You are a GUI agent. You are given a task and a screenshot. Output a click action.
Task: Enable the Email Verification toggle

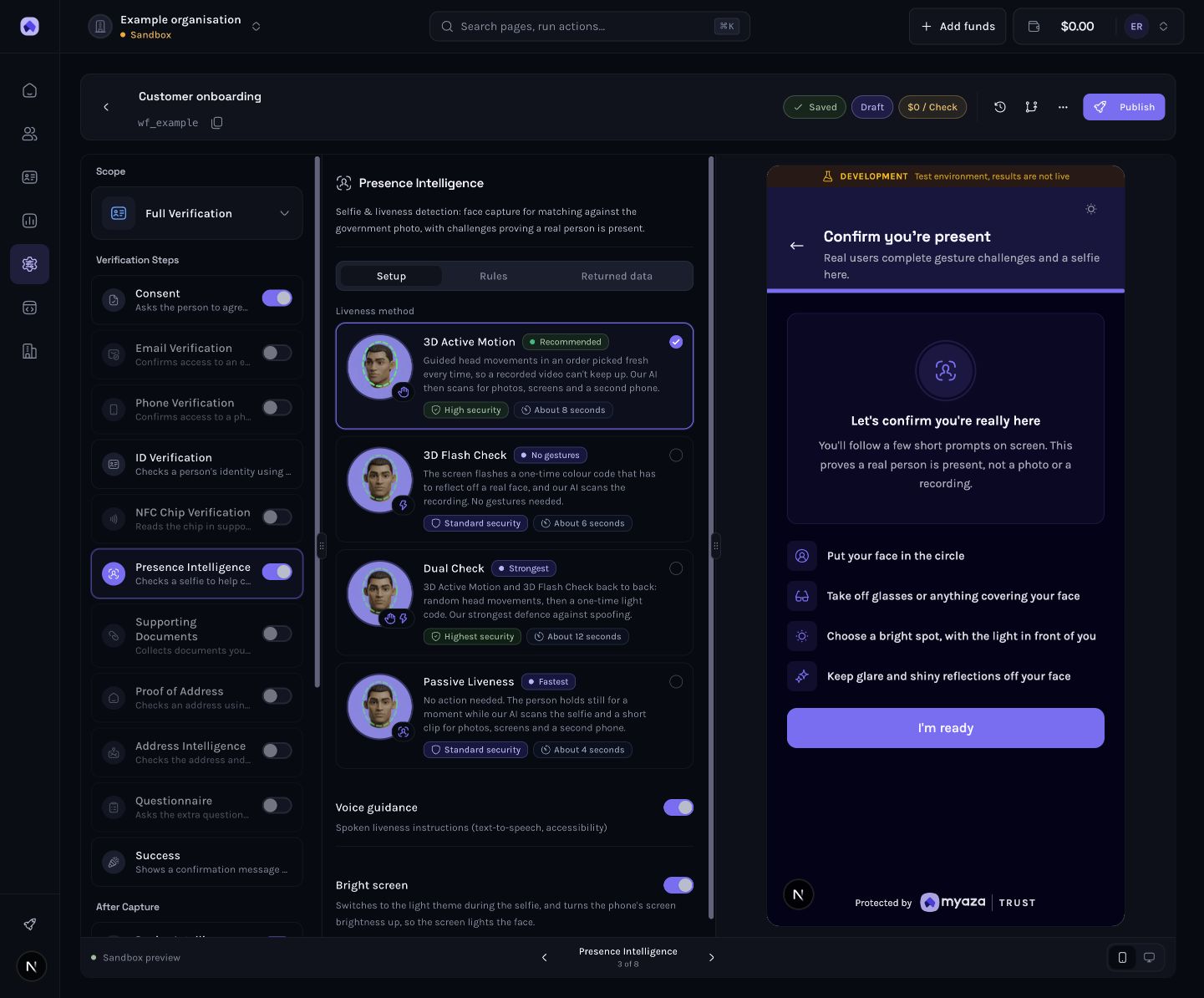[277, 353]
